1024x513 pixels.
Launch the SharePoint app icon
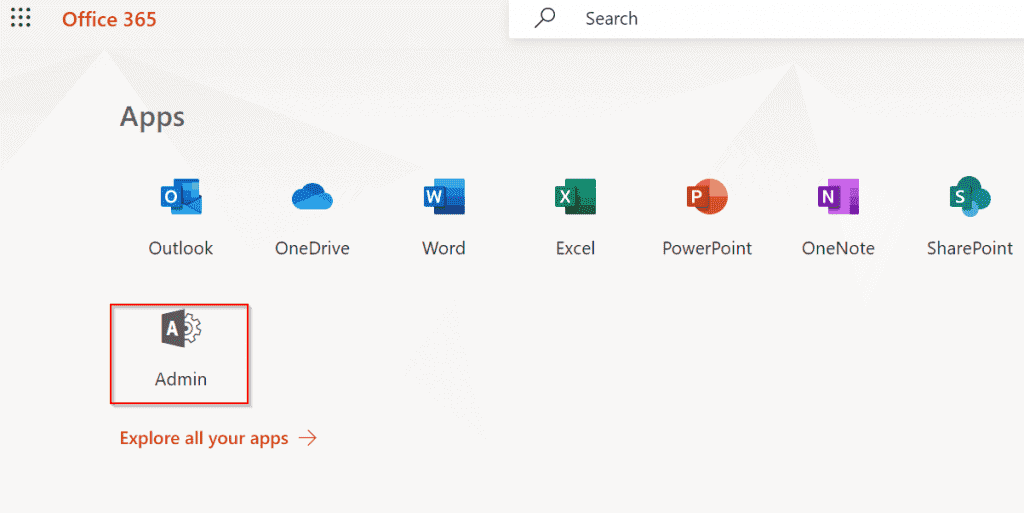pyautogui.click(x=970, y=196)
